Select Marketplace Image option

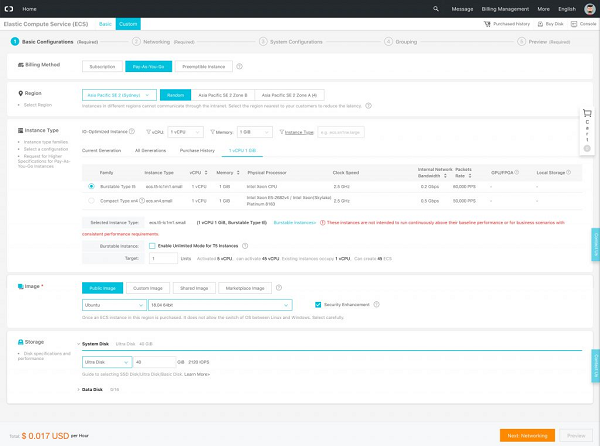click(x=245, y=288)
